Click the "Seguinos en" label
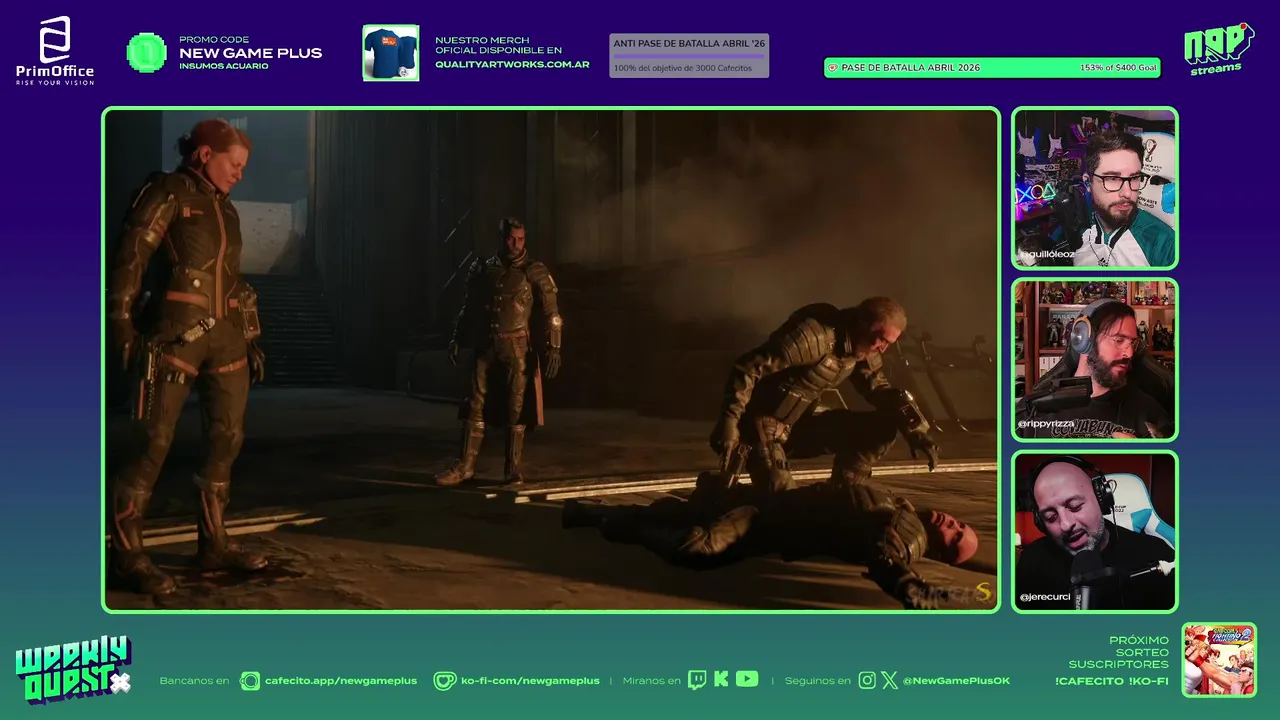This screenshot has width=1280, height=720. tap(818, 681)
